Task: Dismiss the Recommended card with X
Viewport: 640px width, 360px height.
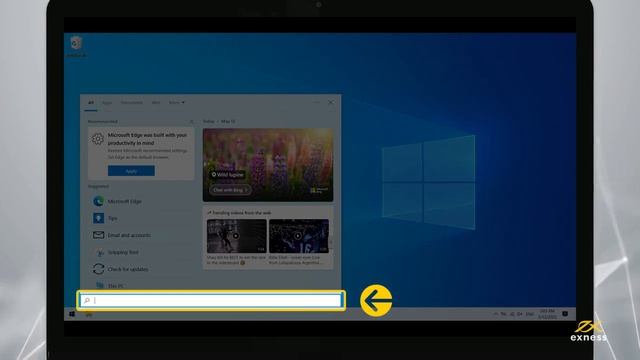Action: (191, 122)
